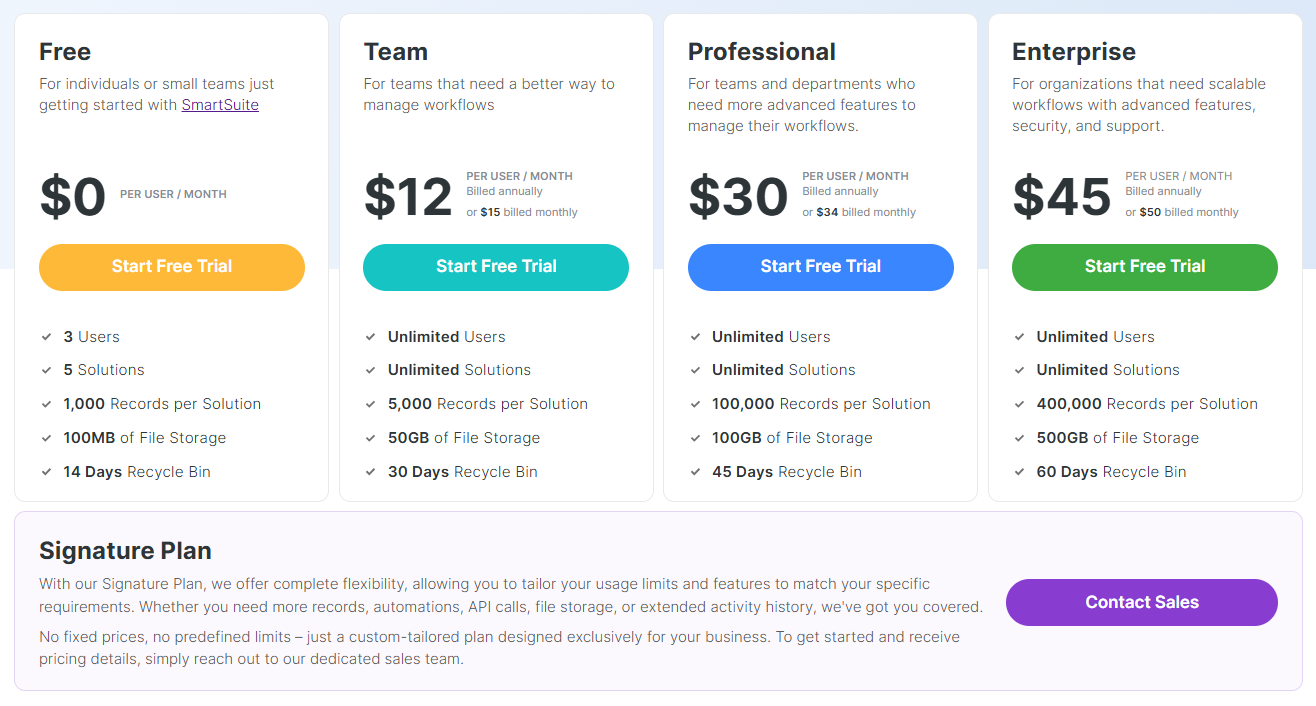Select the Signature Plan heading
This screenshot has height=706, width=1316.
coord(125,551)
